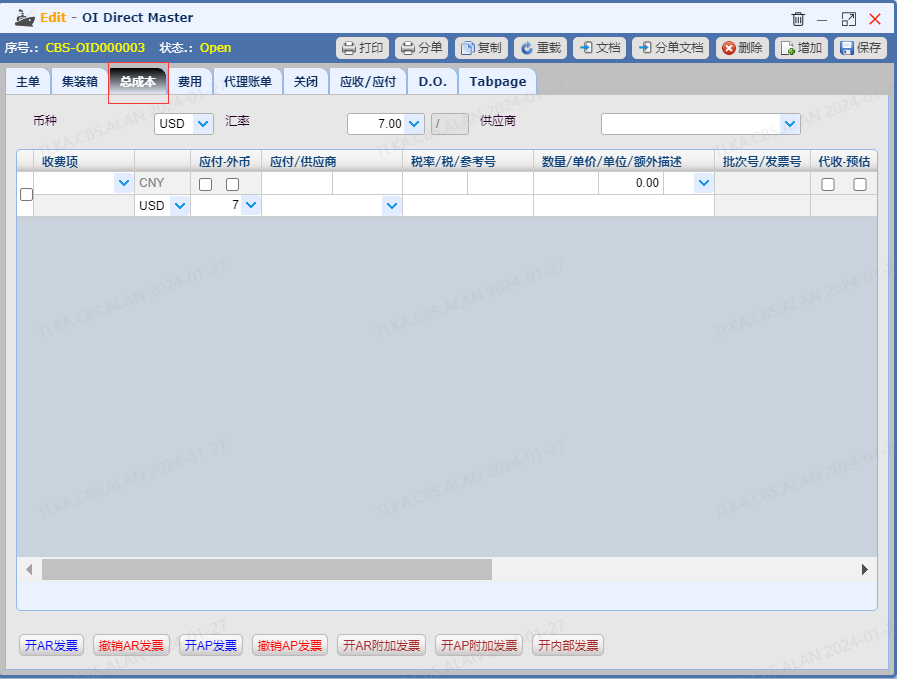Click the 撤销AP发票 button
Viewport: 897px width, 679px height.
290,645
